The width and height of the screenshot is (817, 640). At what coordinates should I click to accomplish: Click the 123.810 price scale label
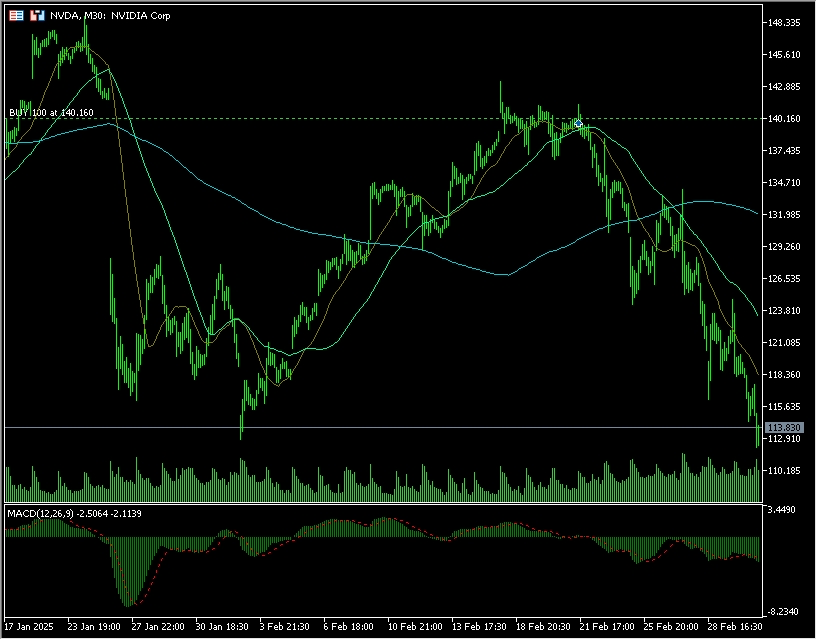click(784, 311)
